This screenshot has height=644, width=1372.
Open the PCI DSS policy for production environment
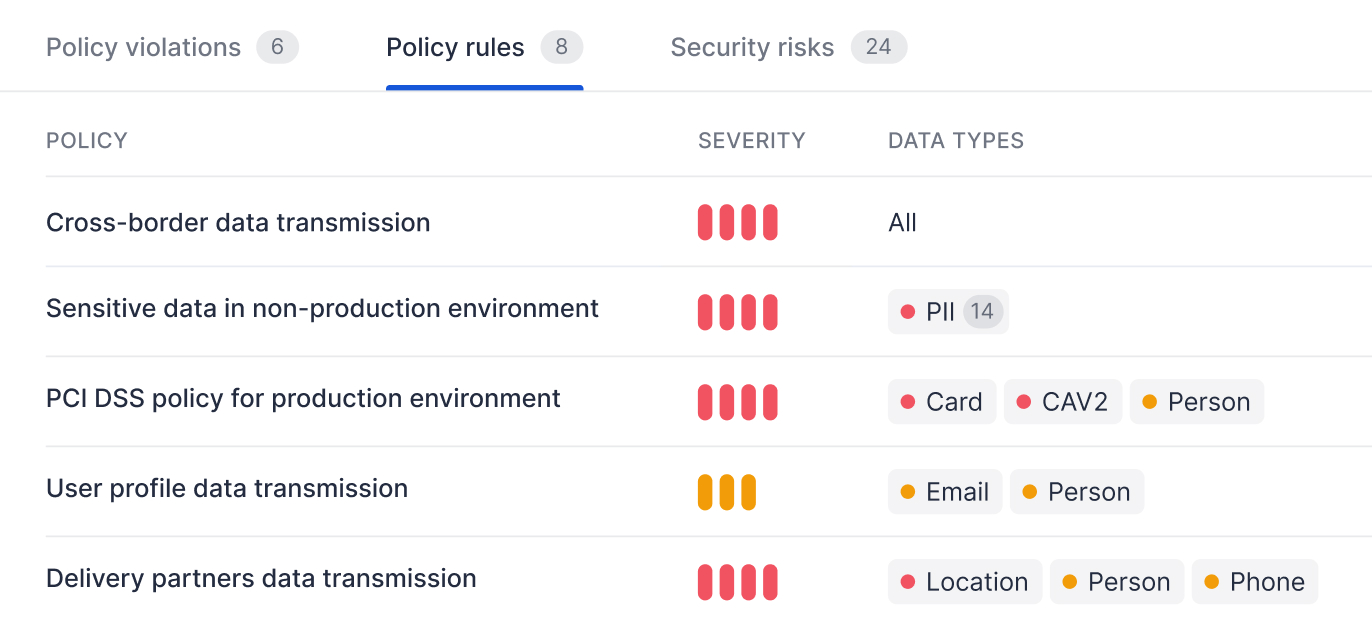303,398
